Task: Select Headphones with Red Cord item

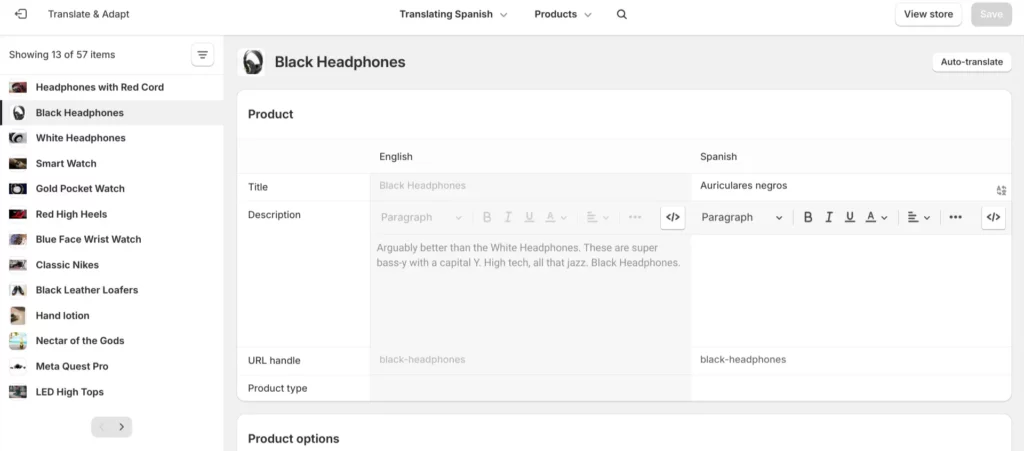Action: (112, 87)
